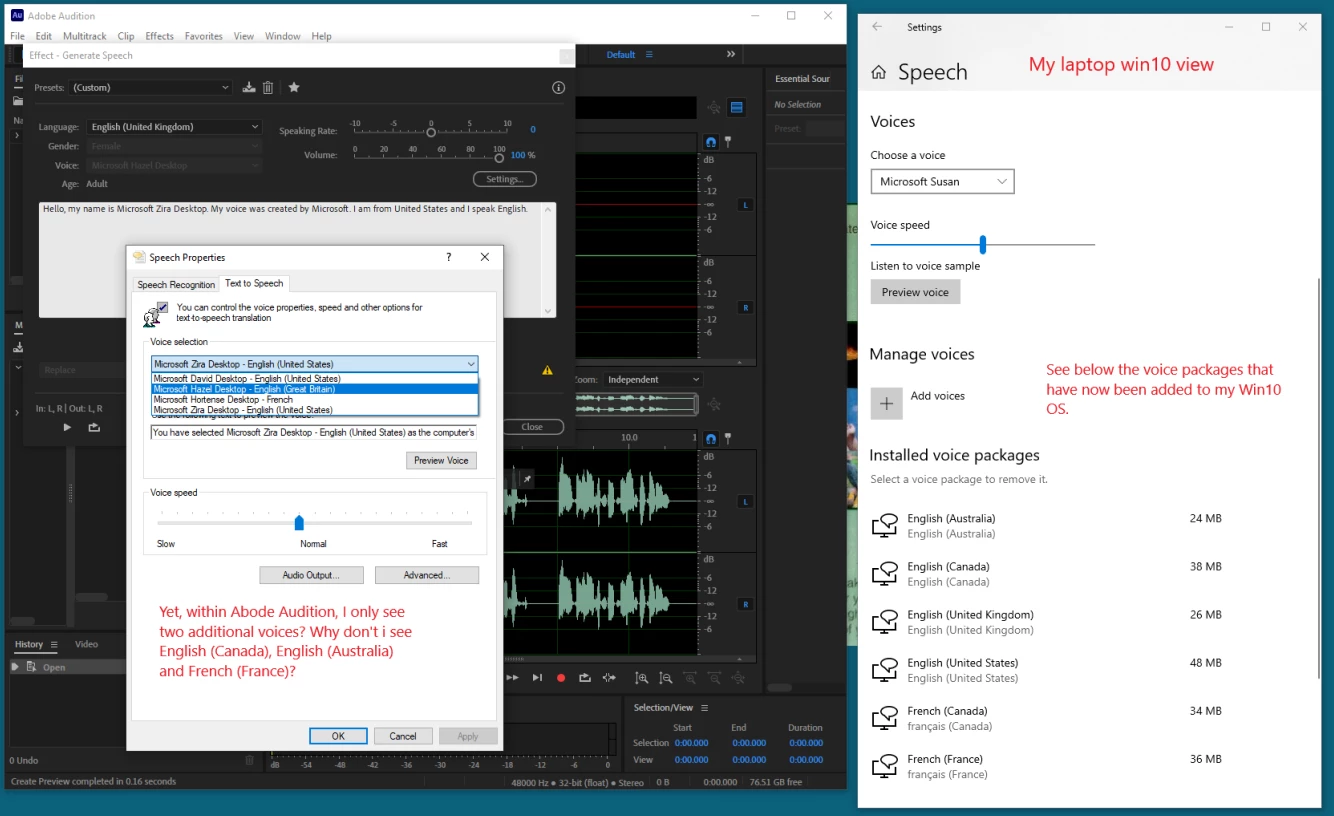Open Zoom Independent dropdown
1334x816 pixels.
[x=653, y=380]
